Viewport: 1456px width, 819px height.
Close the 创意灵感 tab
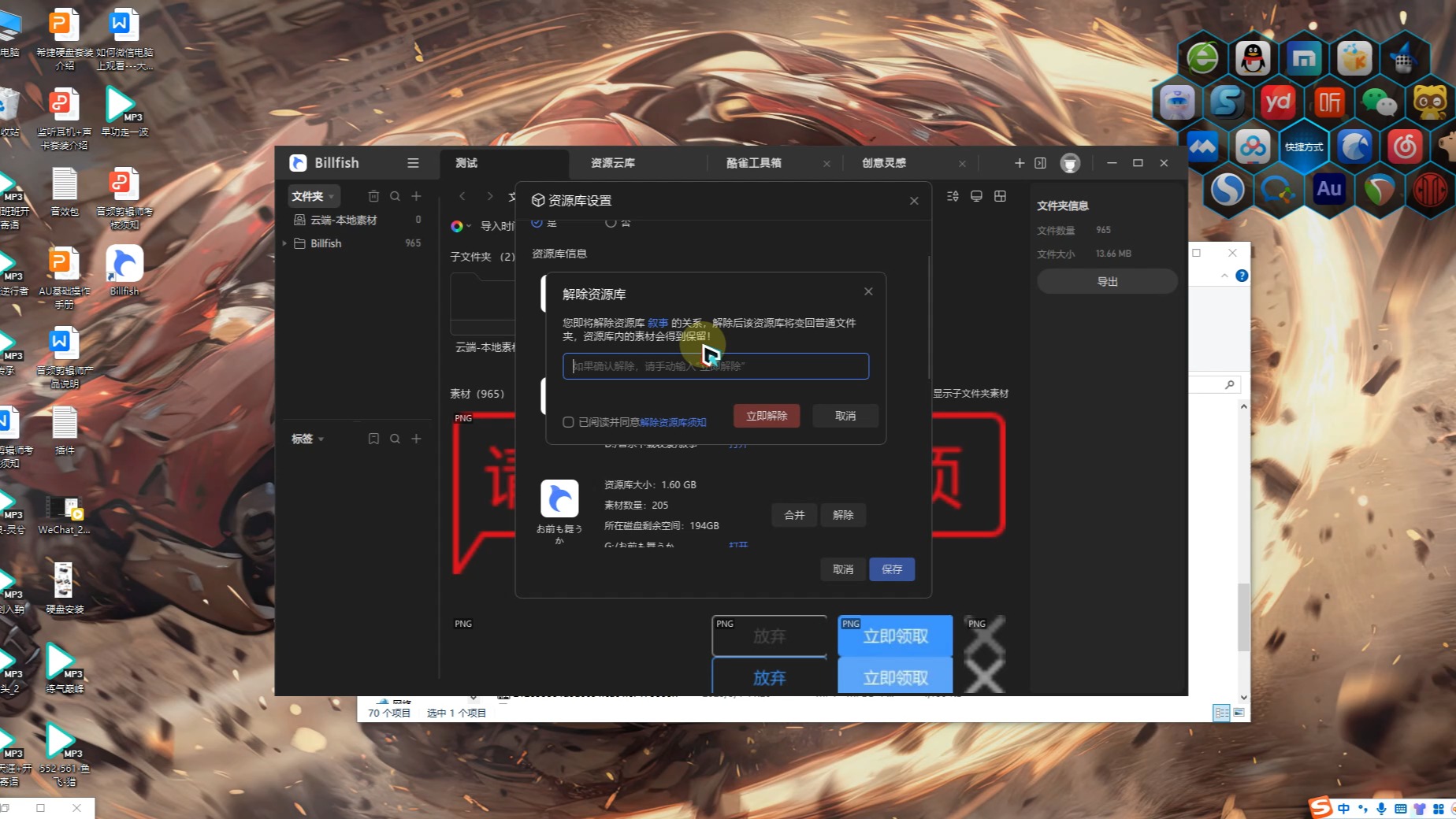pyautogui.click(x=962, y=164)
